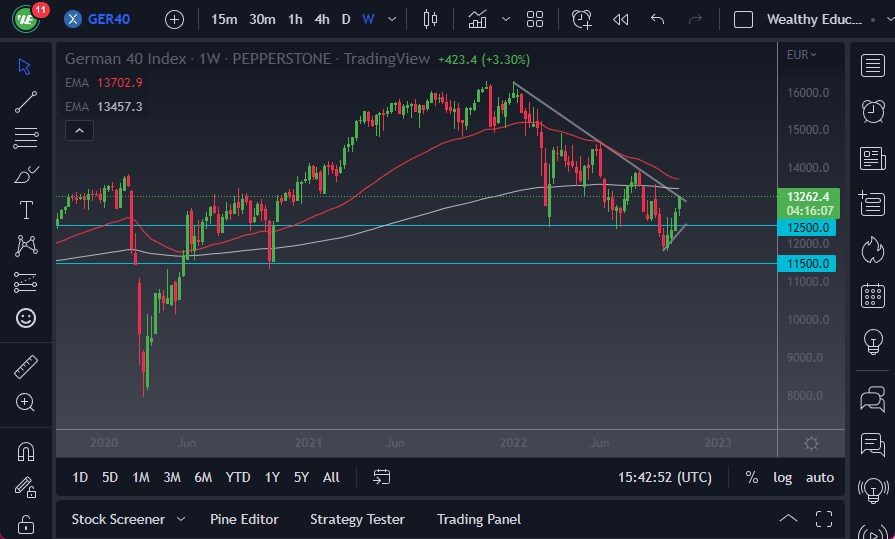Select the ruler measure tool

(x=26, y=367)
